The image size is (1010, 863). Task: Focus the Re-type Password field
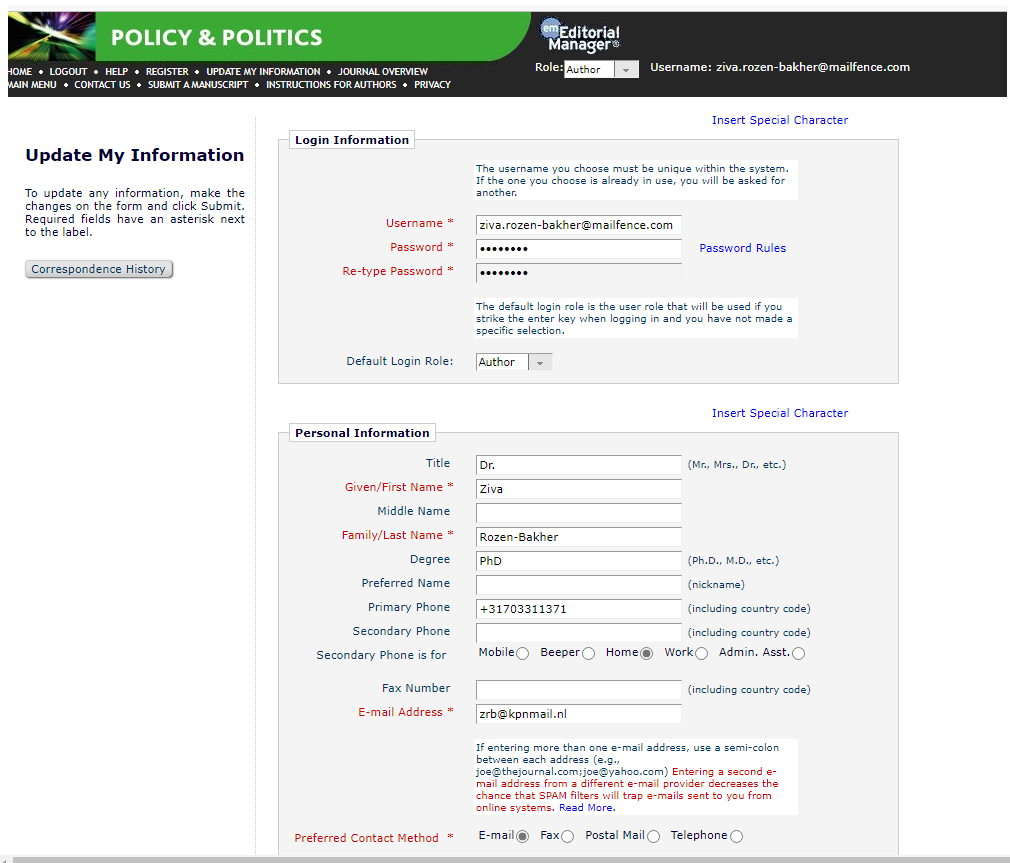(x=578, y=272)
